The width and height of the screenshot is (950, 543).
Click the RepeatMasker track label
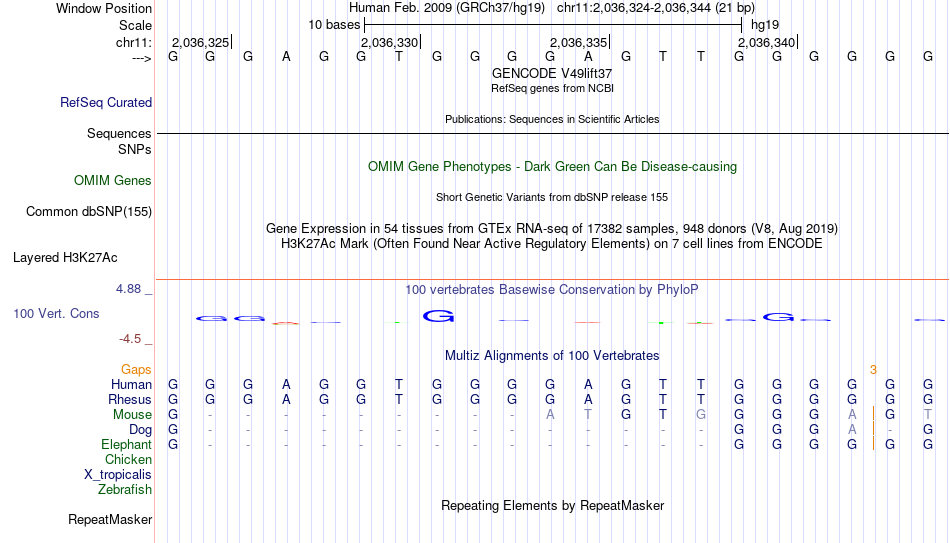110,519
